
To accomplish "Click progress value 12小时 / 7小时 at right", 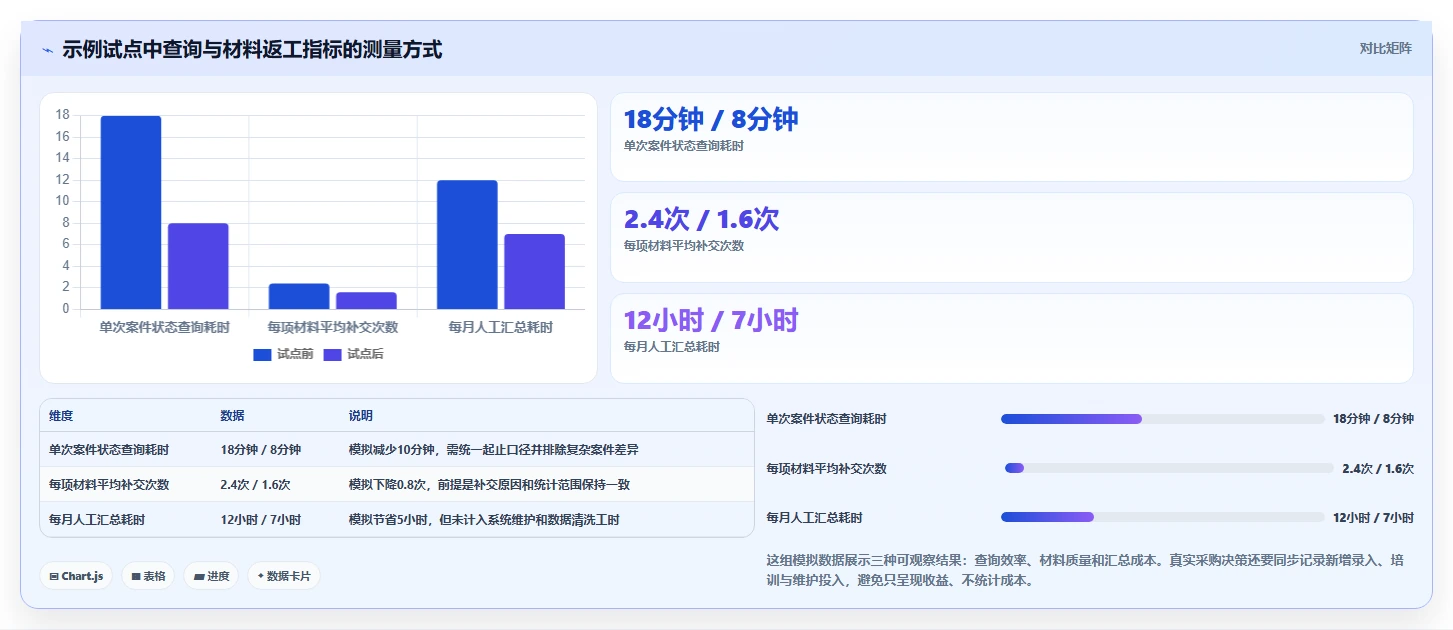I will point(1373,517).
